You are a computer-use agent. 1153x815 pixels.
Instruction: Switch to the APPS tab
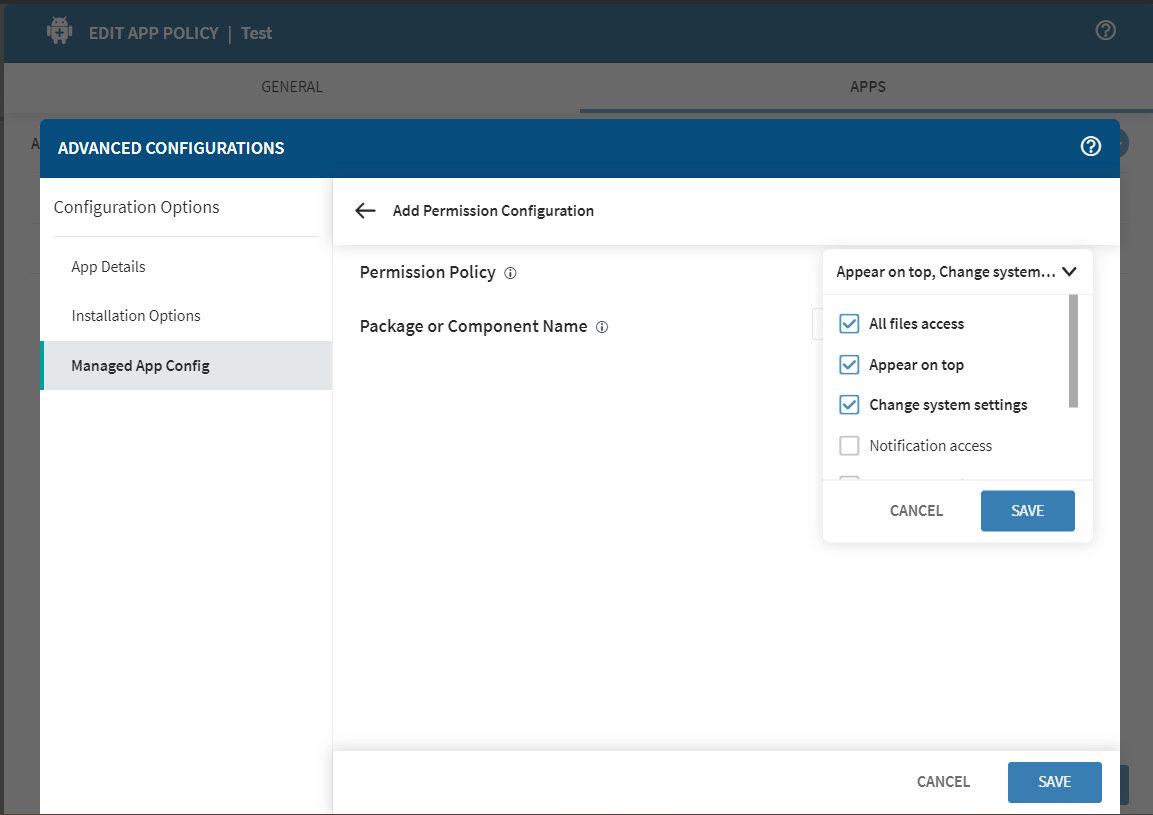867,87
